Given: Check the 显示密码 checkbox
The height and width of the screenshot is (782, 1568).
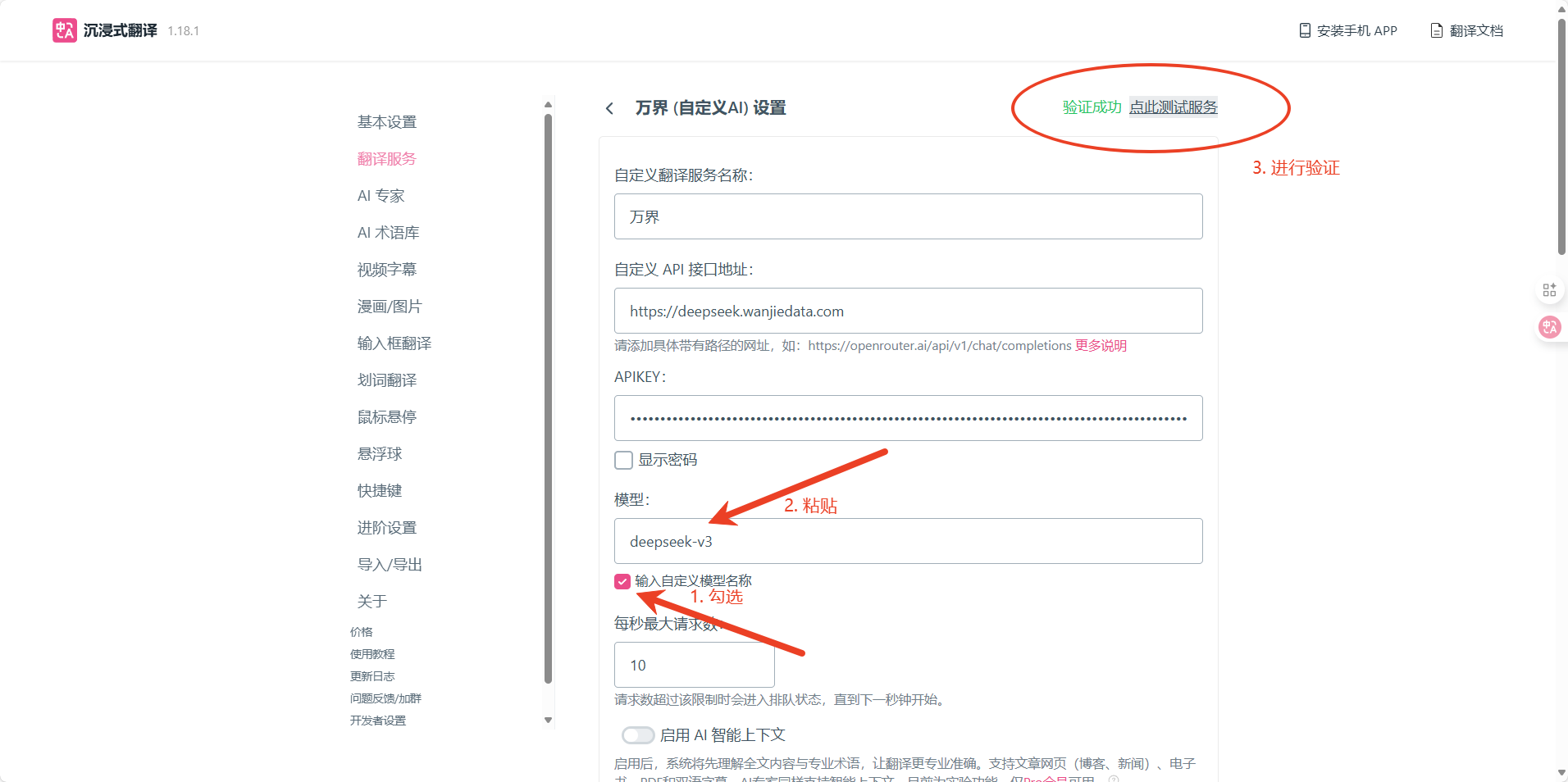Looking at the screenshot, I should coord(624,460).
